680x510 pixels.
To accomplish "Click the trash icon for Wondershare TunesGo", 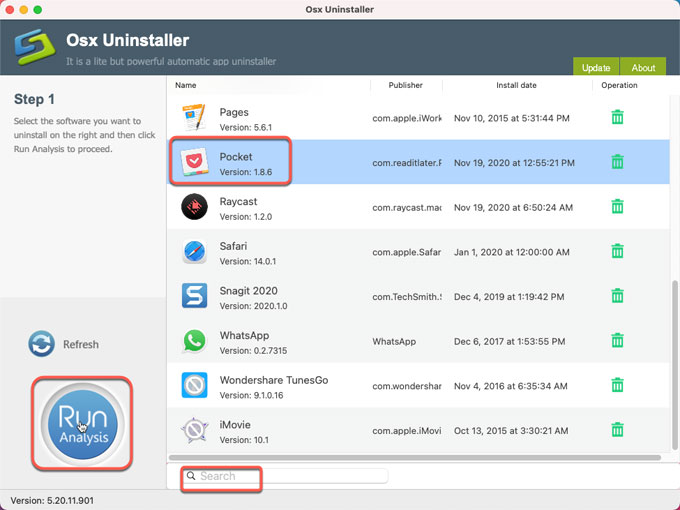I will [x=617, y=385].
